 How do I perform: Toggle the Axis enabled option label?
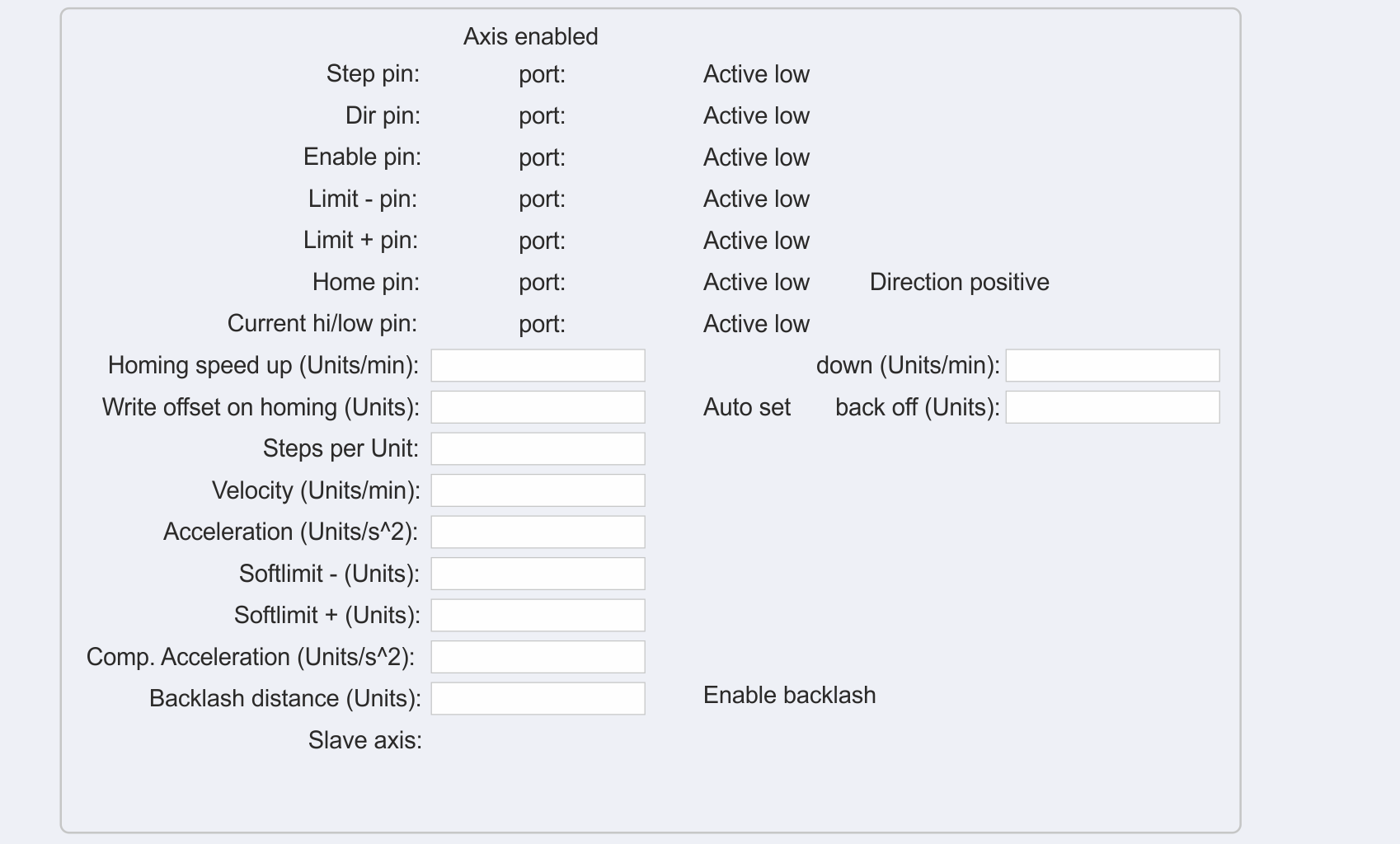click(530, 36)
